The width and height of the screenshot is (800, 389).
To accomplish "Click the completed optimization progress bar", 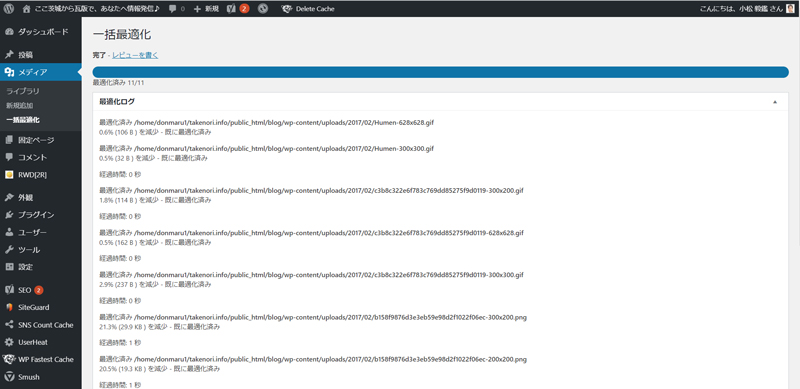I will 441,72.
